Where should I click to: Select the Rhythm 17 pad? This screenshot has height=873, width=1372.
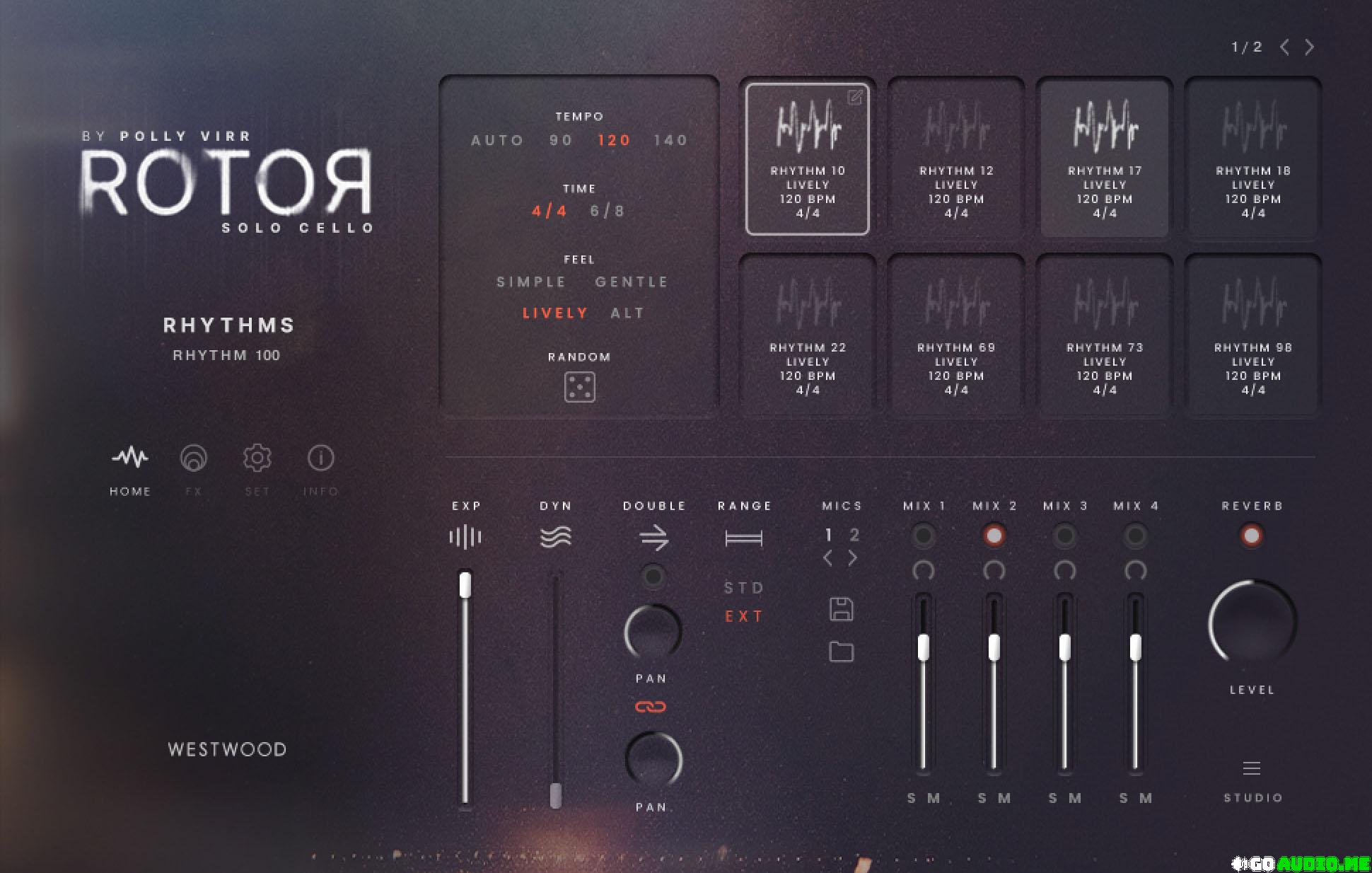click(1105, 158)
